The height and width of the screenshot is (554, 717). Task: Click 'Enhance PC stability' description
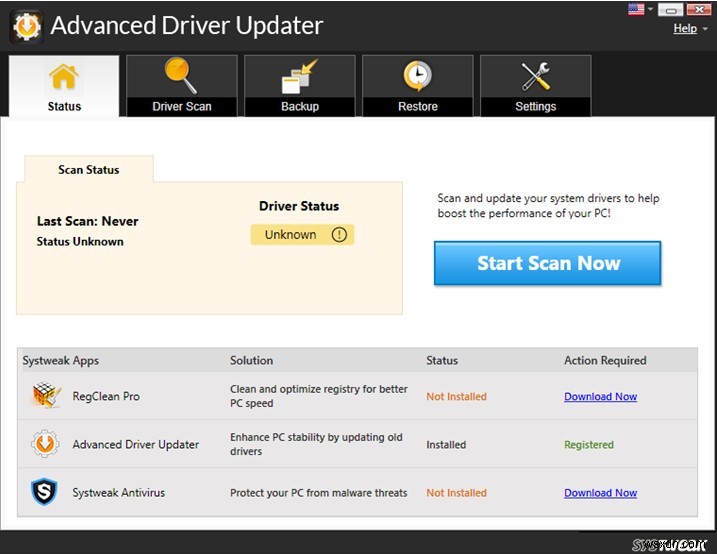tap(316, 444)
